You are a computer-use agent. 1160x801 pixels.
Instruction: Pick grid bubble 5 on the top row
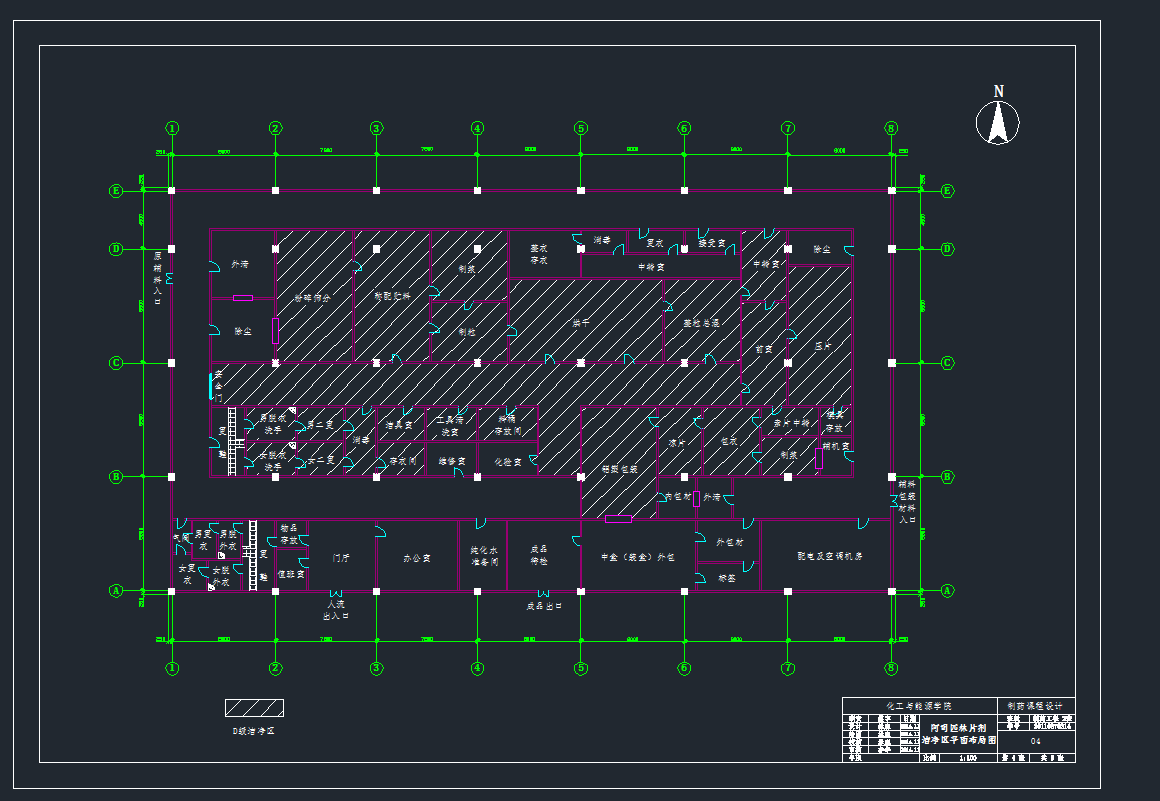point(580,128)
